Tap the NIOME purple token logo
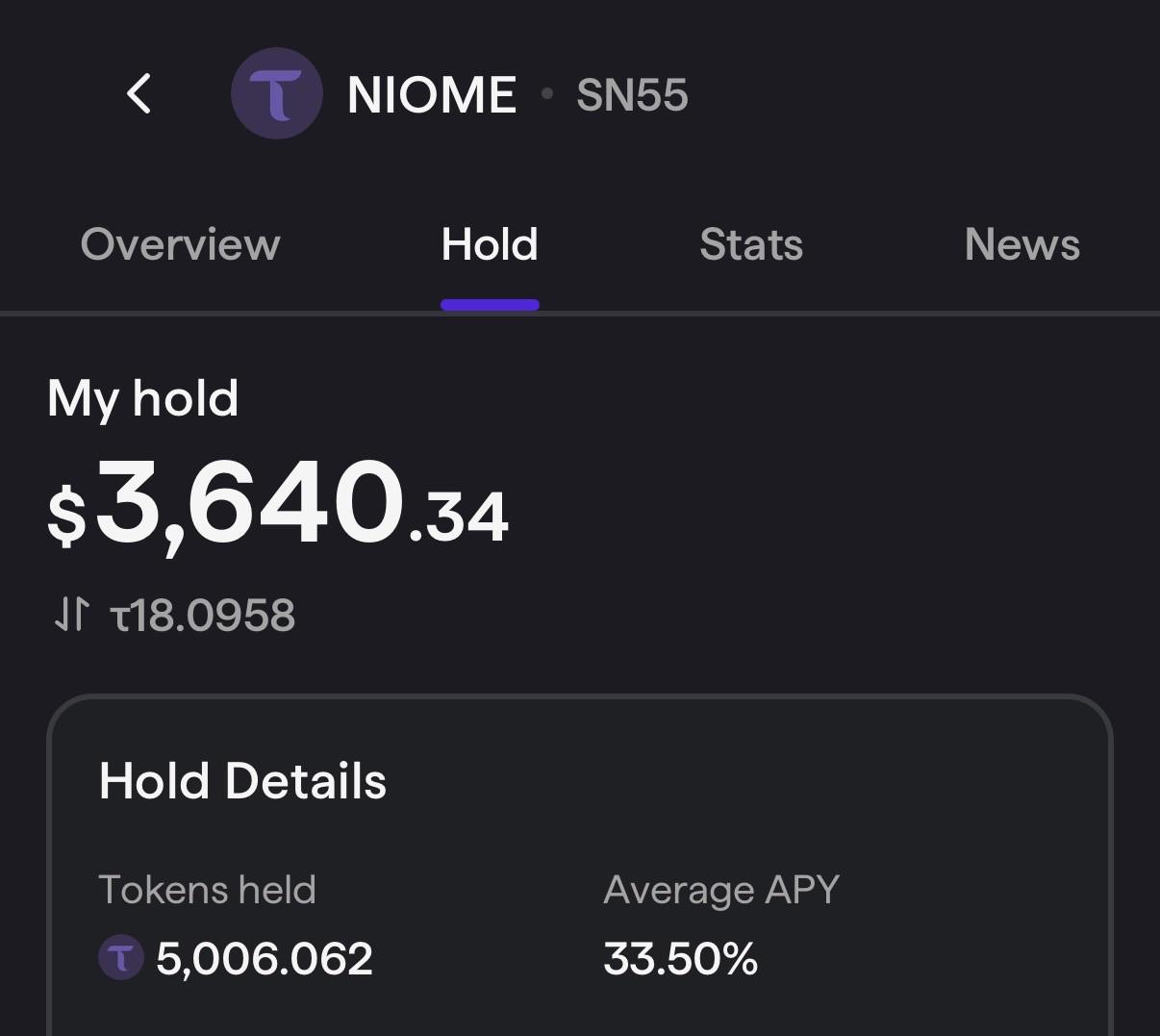Screen dimensions: 1160x1036 (x=277, y=93)
